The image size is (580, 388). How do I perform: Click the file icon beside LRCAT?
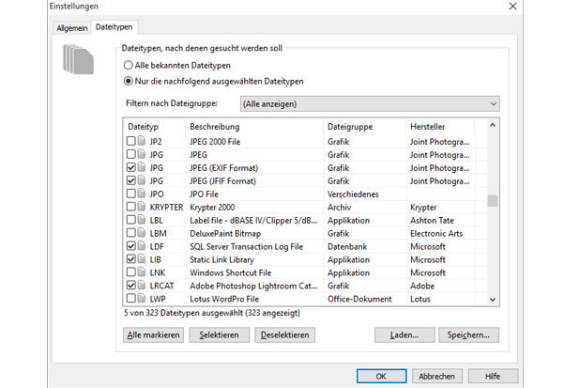[142, 285]
